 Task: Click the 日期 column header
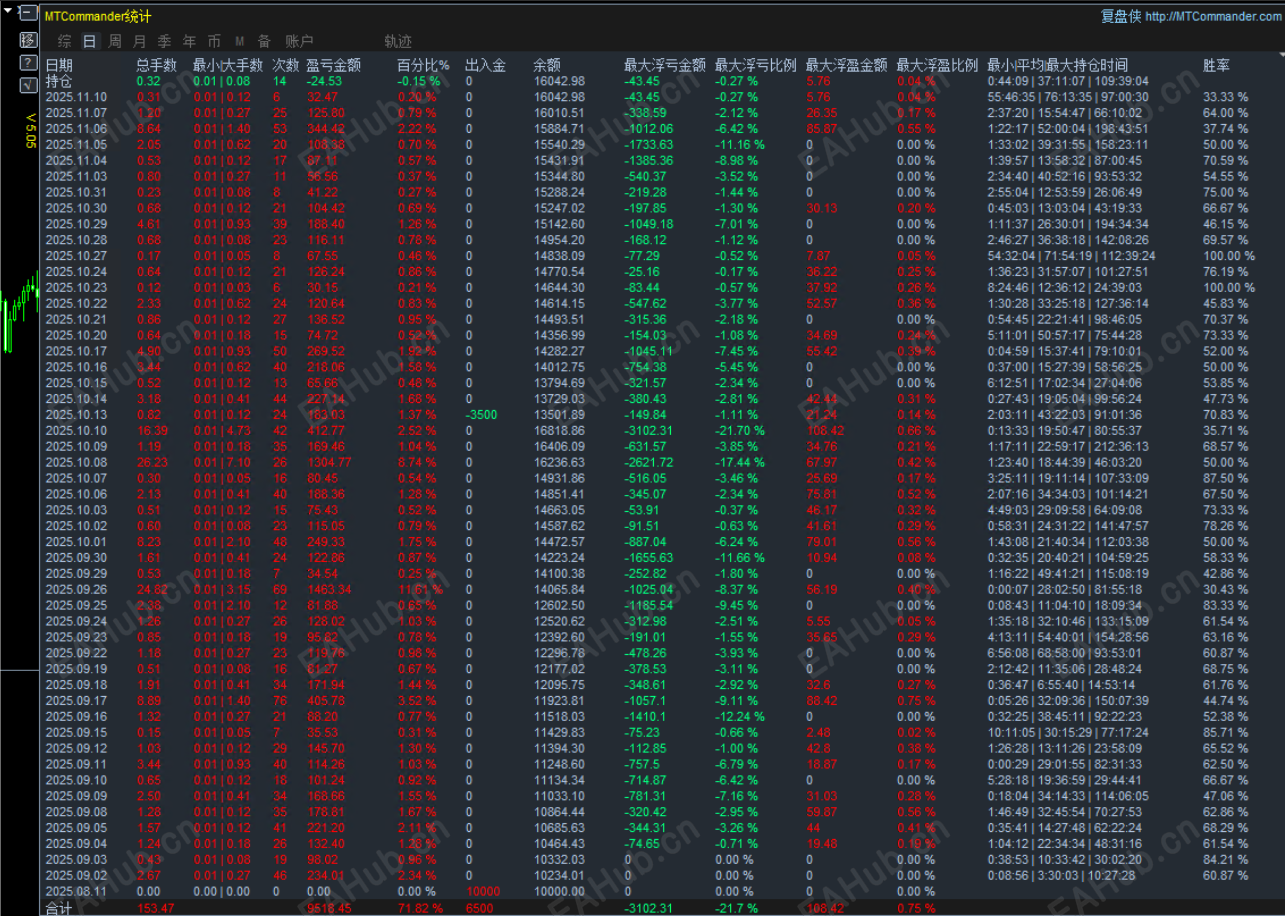click(x=59, y=65)
